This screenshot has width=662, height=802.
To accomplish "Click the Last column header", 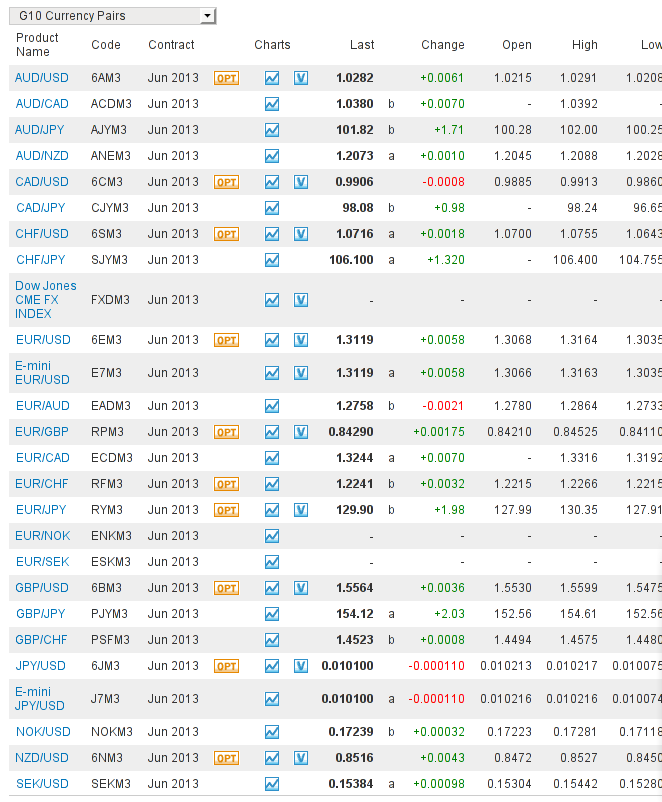I will coord(362,45).
